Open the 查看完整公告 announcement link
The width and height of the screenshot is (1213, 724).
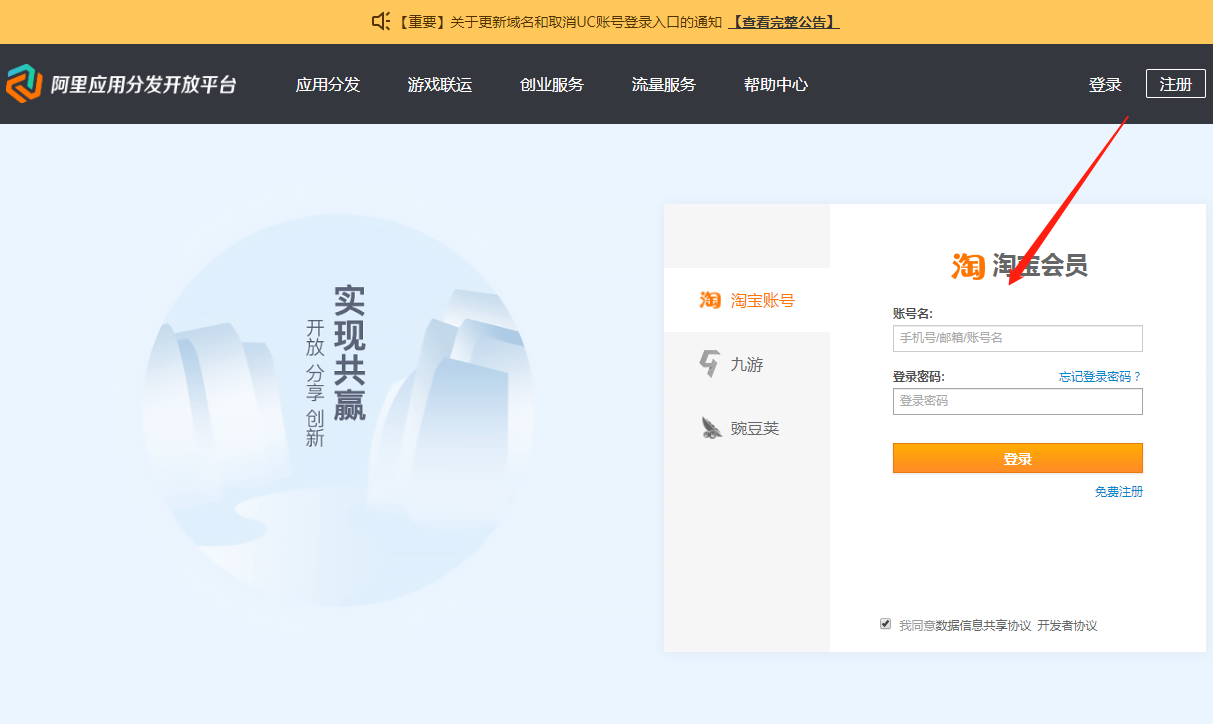[784, 22]
